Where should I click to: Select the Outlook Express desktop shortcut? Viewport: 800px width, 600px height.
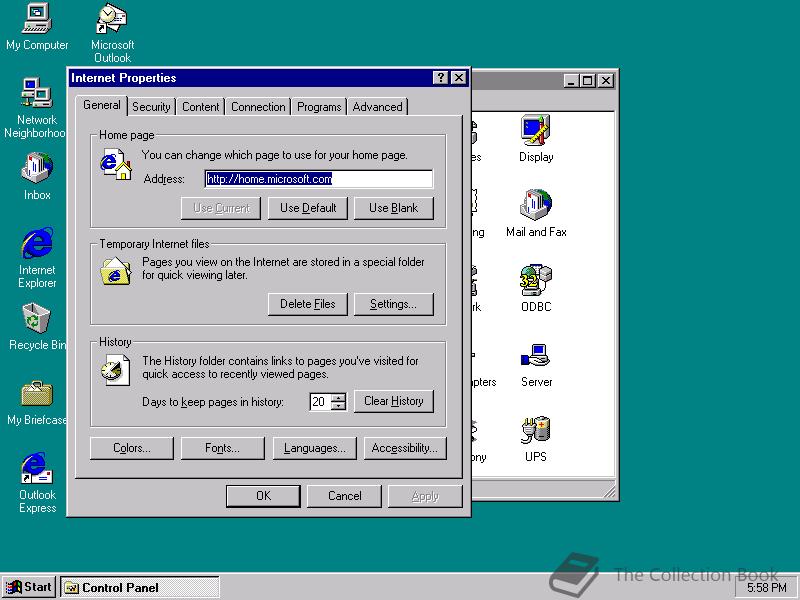coord(37,482)
